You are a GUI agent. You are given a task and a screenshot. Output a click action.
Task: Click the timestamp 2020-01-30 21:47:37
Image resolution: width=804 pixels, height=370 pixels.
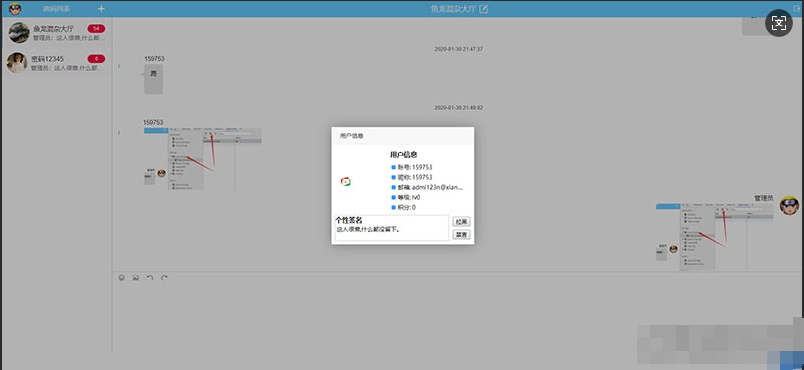458,49
